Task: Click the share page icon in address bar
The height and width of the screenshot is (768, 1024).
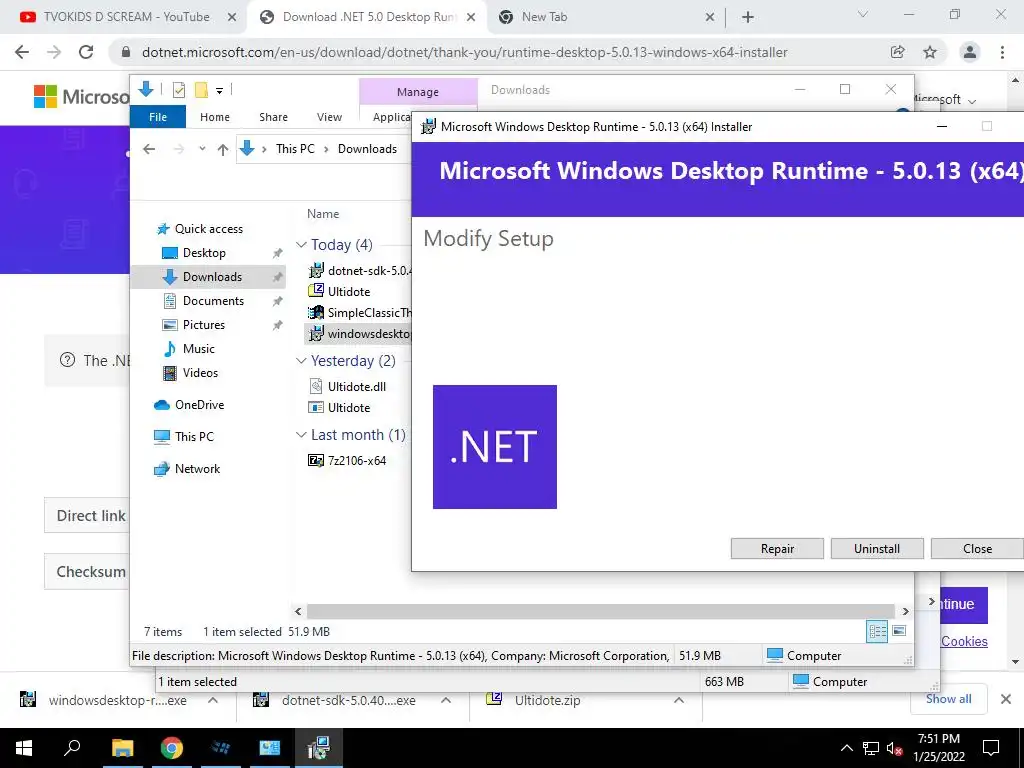Action: 898,52
